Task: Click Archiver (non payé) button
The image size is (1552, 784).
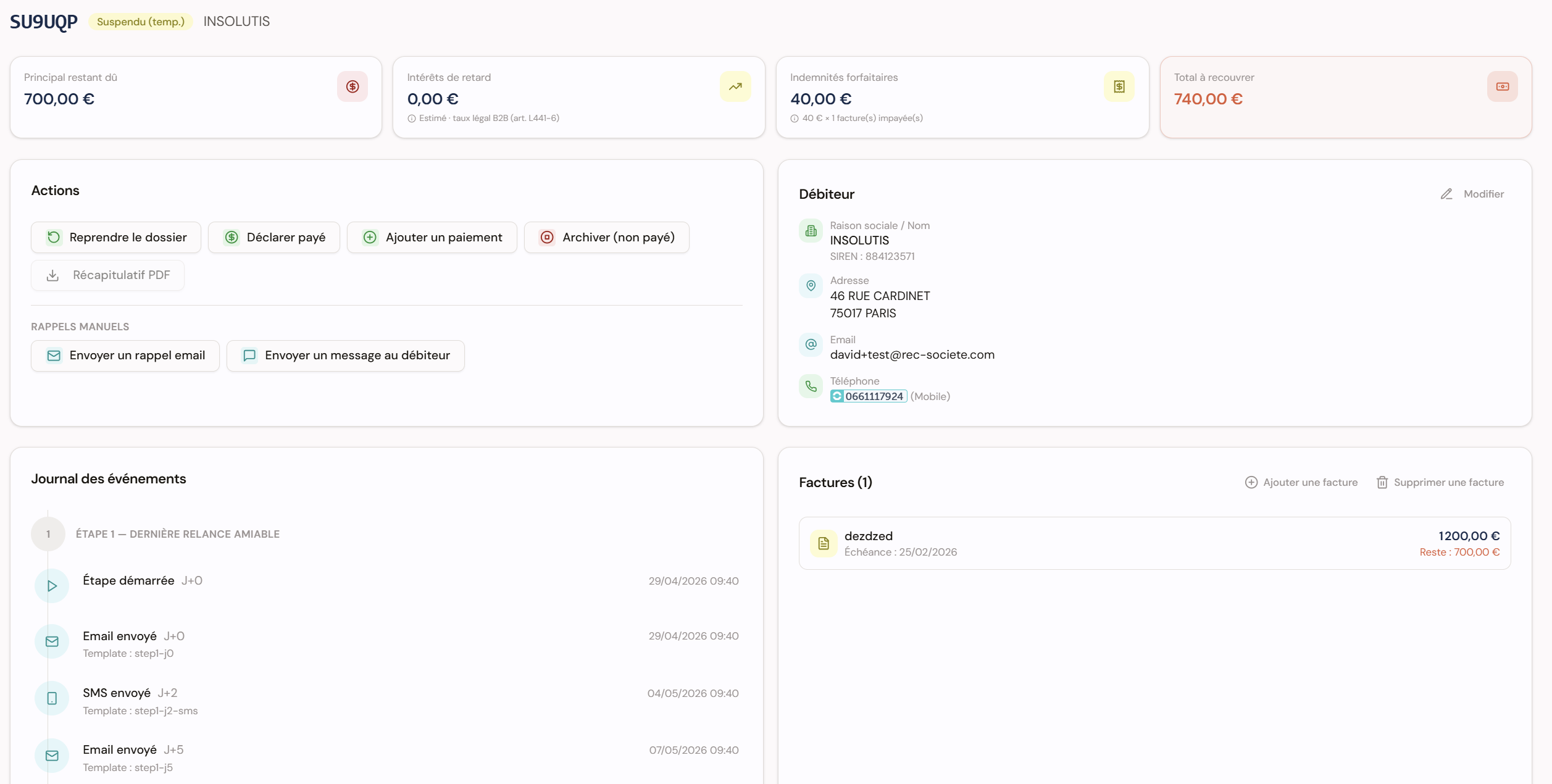Action: [x=607, y=238]
